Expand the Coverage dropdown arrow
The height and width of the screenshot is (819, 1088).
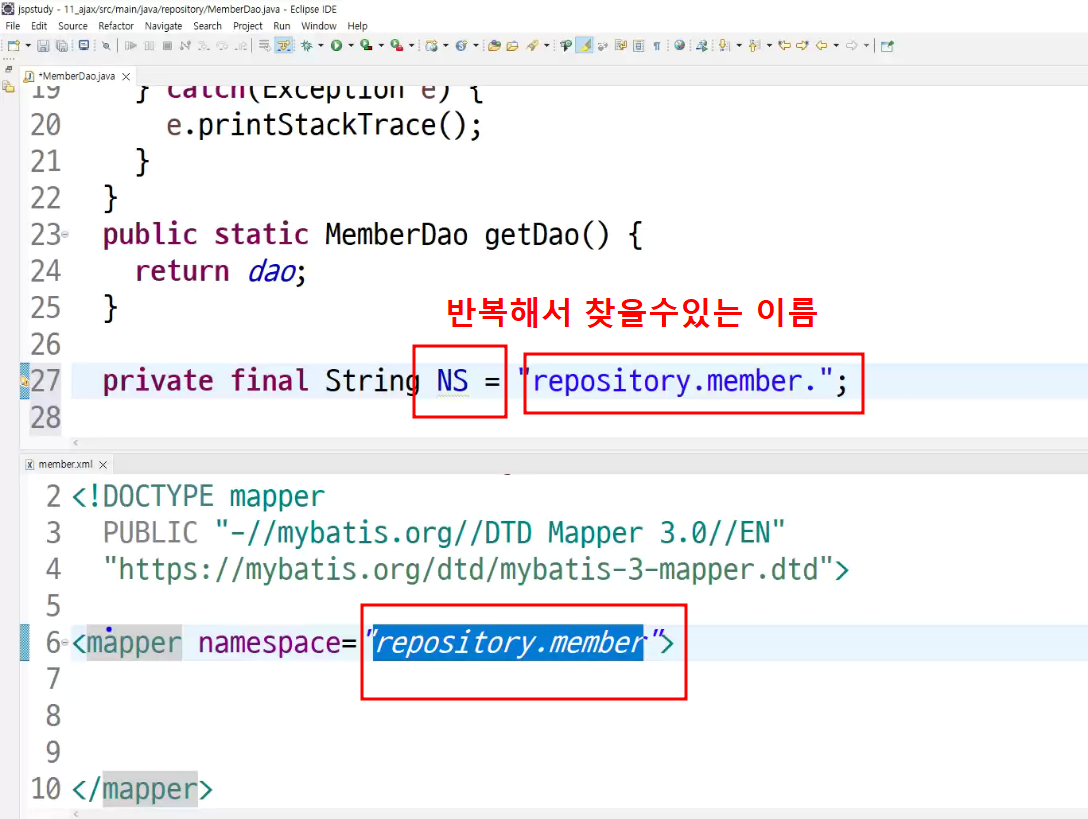tap(381, 46)
